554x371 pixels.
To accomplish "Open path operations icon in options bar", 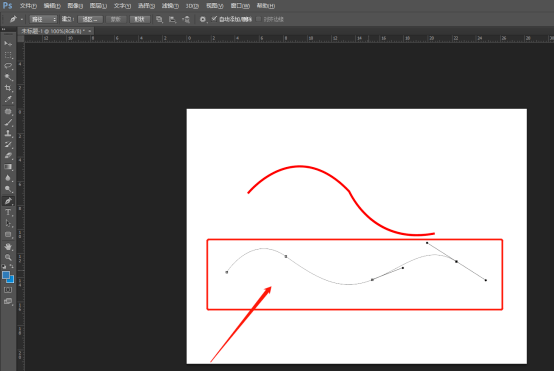I will (159, 19).
